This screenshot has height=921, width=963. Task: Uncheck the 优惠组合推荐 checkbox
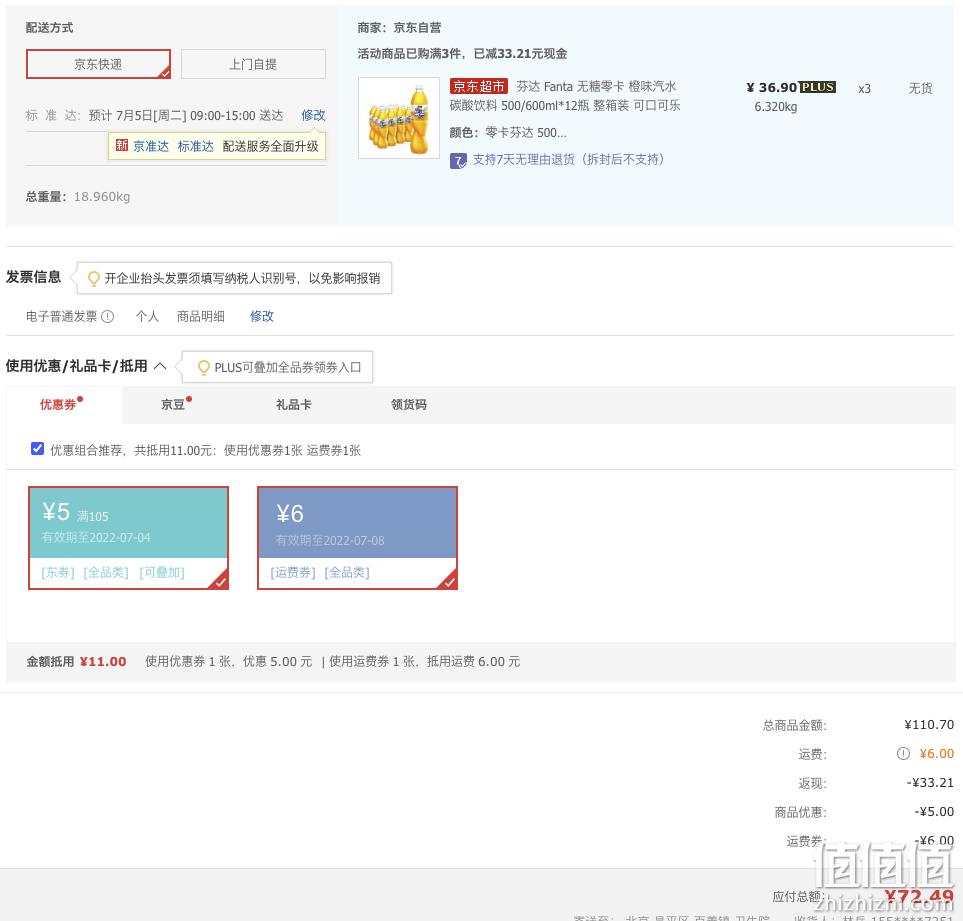37,449
